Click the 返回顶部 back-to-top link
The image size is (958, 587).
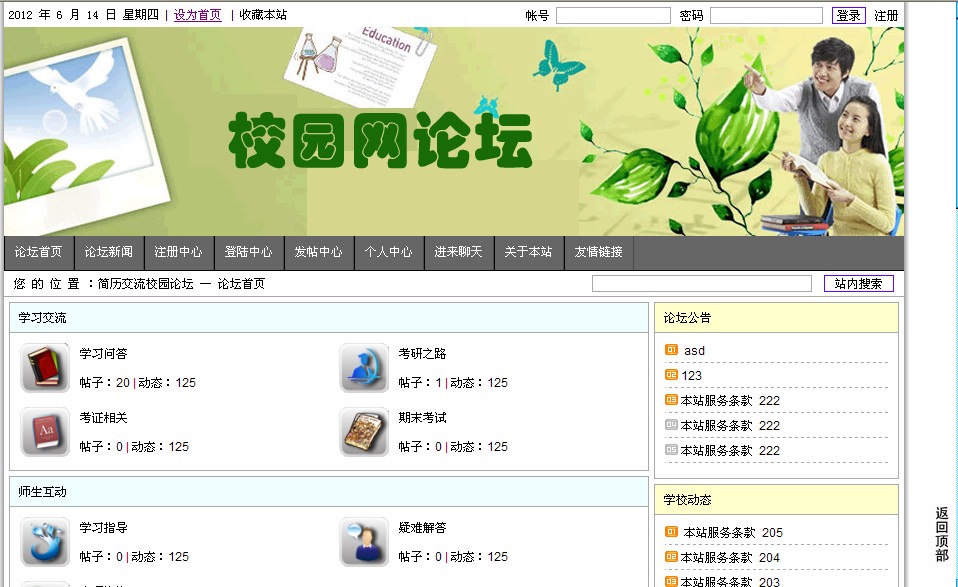pyautogui.click(x=942, y=534)
